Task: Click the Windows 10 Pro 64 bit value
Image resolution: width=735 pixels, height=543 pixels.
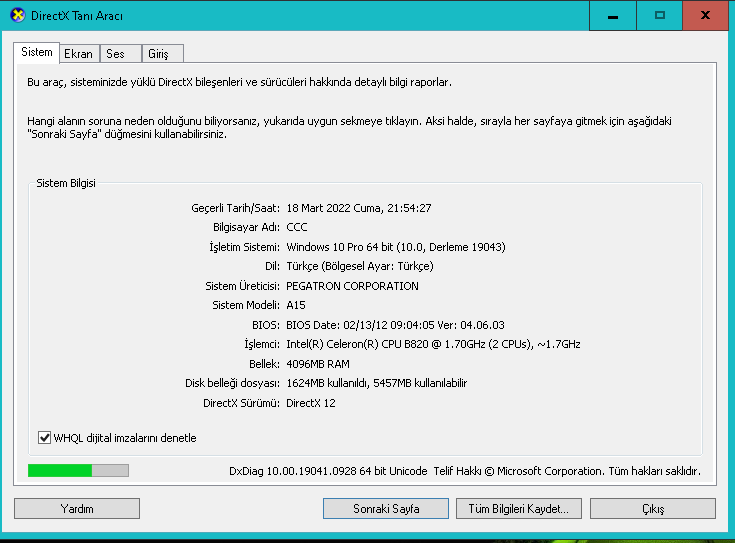Action: (x=396, y=247)
